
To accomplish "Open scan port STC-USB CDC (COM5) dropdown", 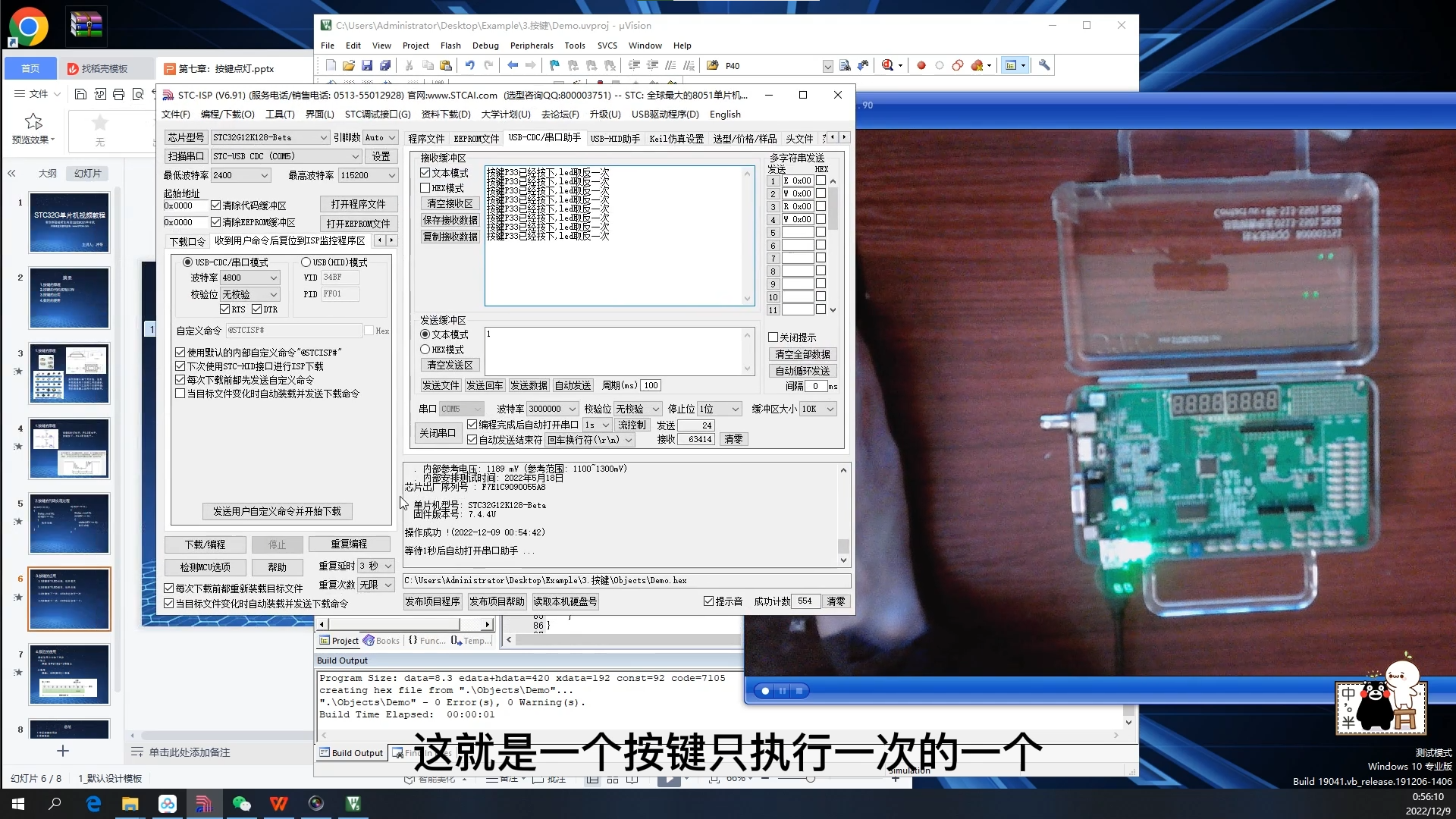I will [286, 156].
